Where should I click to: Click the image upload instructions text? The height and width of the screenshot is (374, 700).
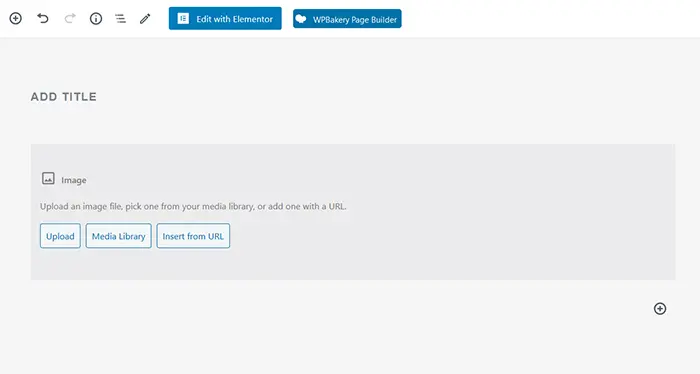193,206
